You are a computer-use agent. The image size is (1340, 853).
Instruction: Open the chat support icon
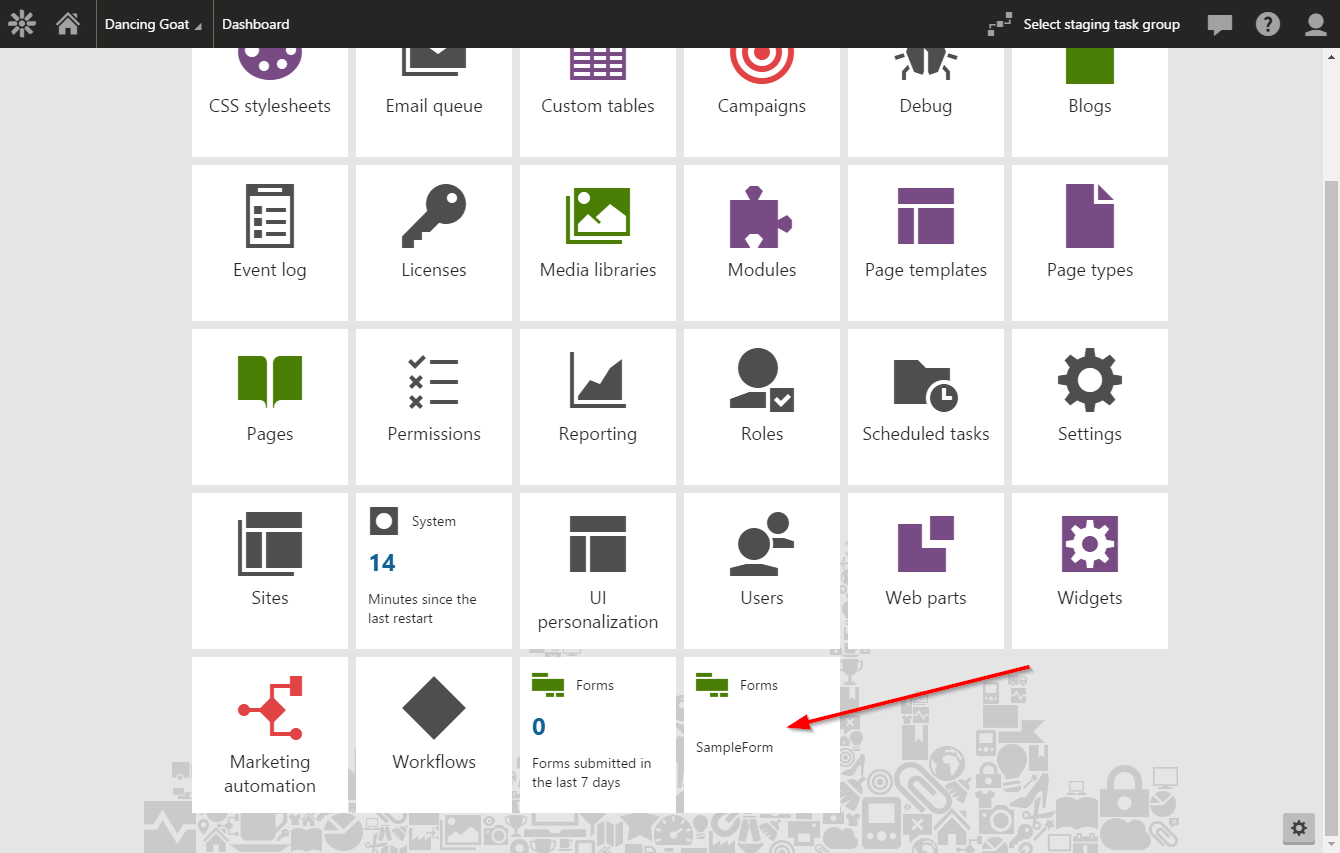point(1220,24)
